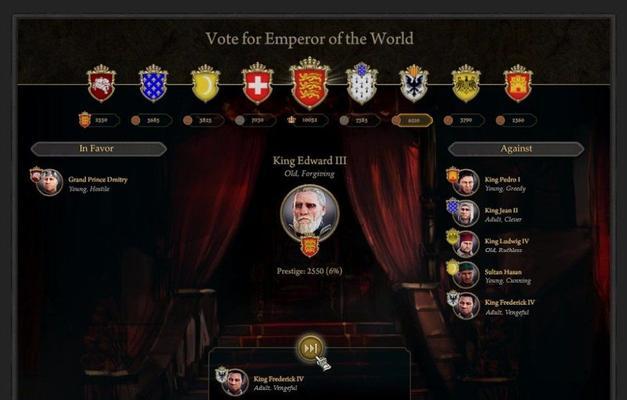This screenshot has width=627, height=400.
Task: Click the white shield with black eagle
Action: point(414,83)
